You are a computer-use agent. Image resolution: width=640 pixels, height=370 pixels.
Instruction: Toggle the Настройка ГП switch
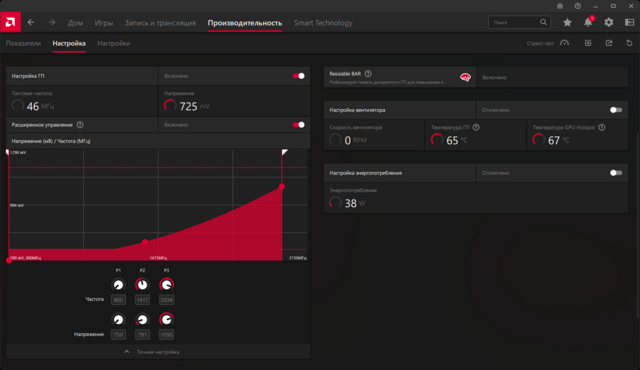[298, 76]
